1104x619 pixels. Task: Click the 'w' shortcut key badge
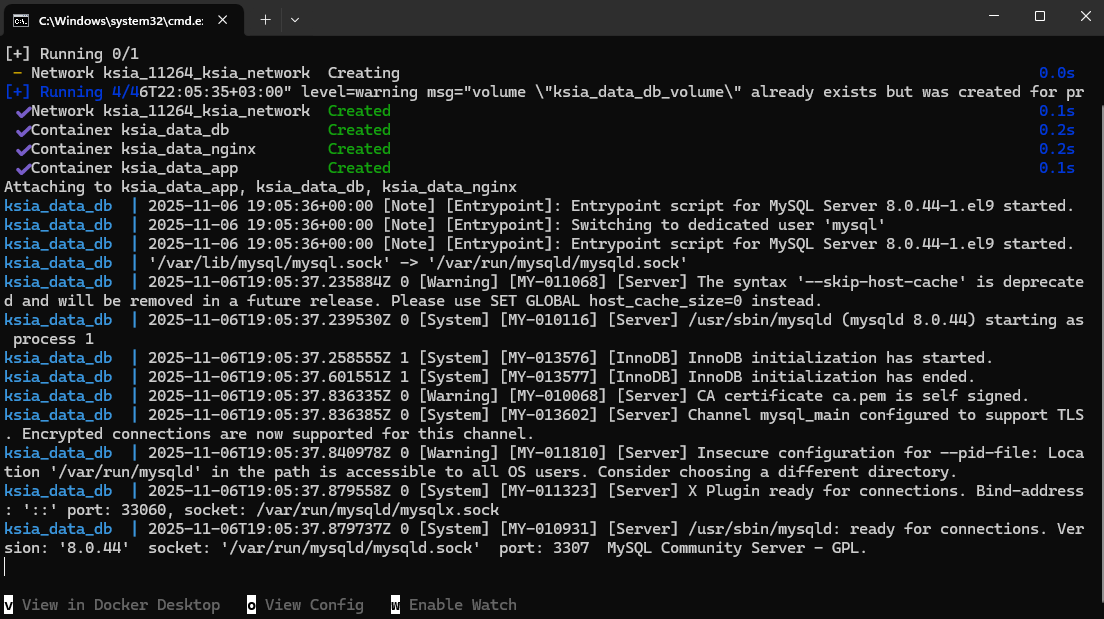pos(396,604)
